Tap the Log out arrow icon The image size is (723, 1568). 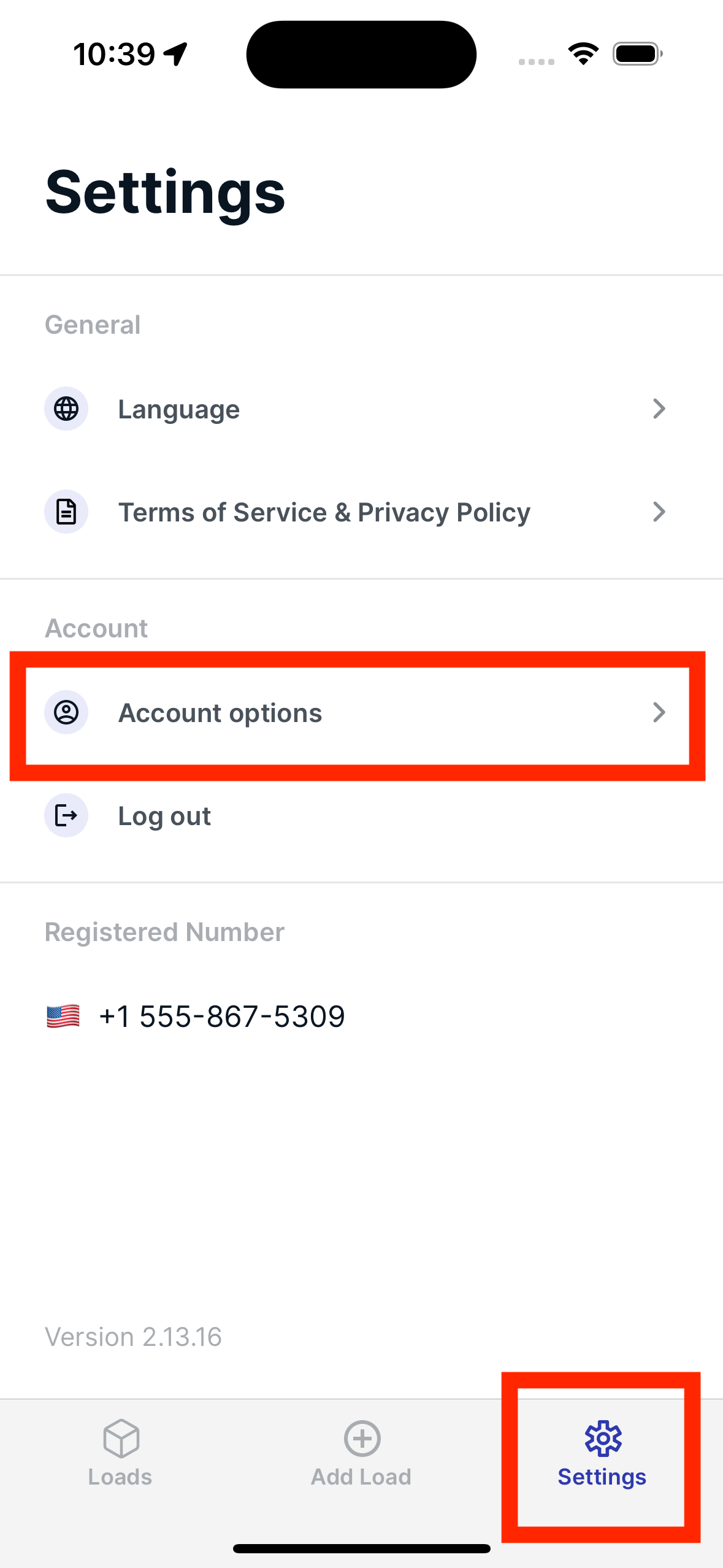[66, 815]
